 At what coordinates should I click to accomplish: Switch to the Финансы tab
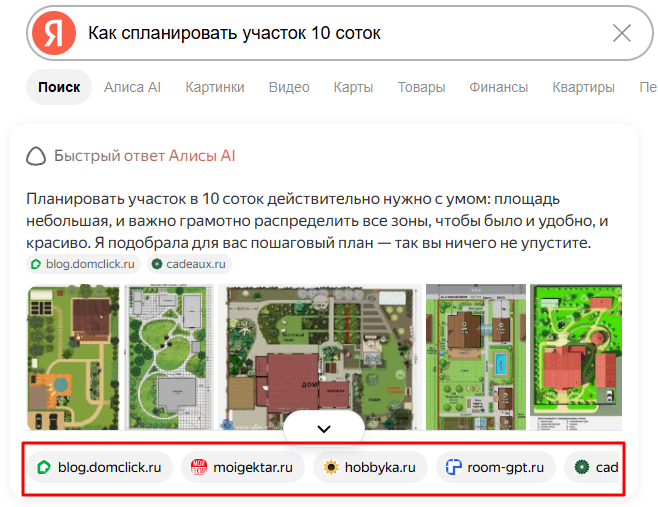point(498,87)
